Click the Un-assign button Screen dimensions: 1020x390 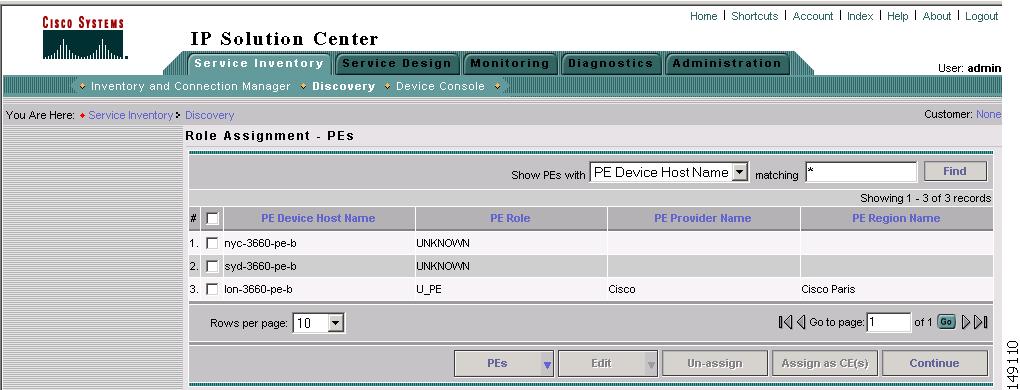point(715,363)
